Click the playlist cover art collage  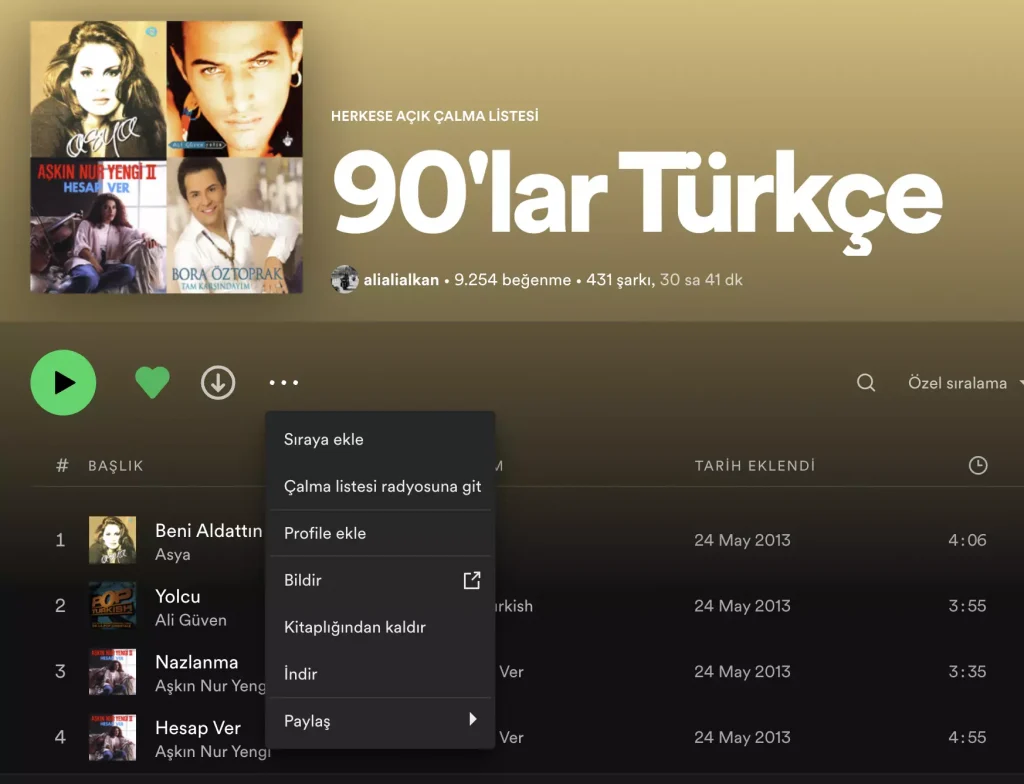point(167,157)
